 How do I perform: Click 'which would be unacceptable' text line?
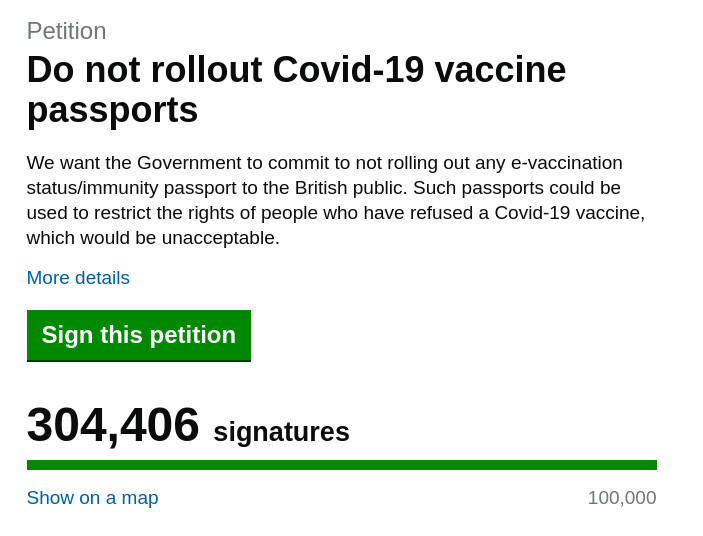[153, 238]
